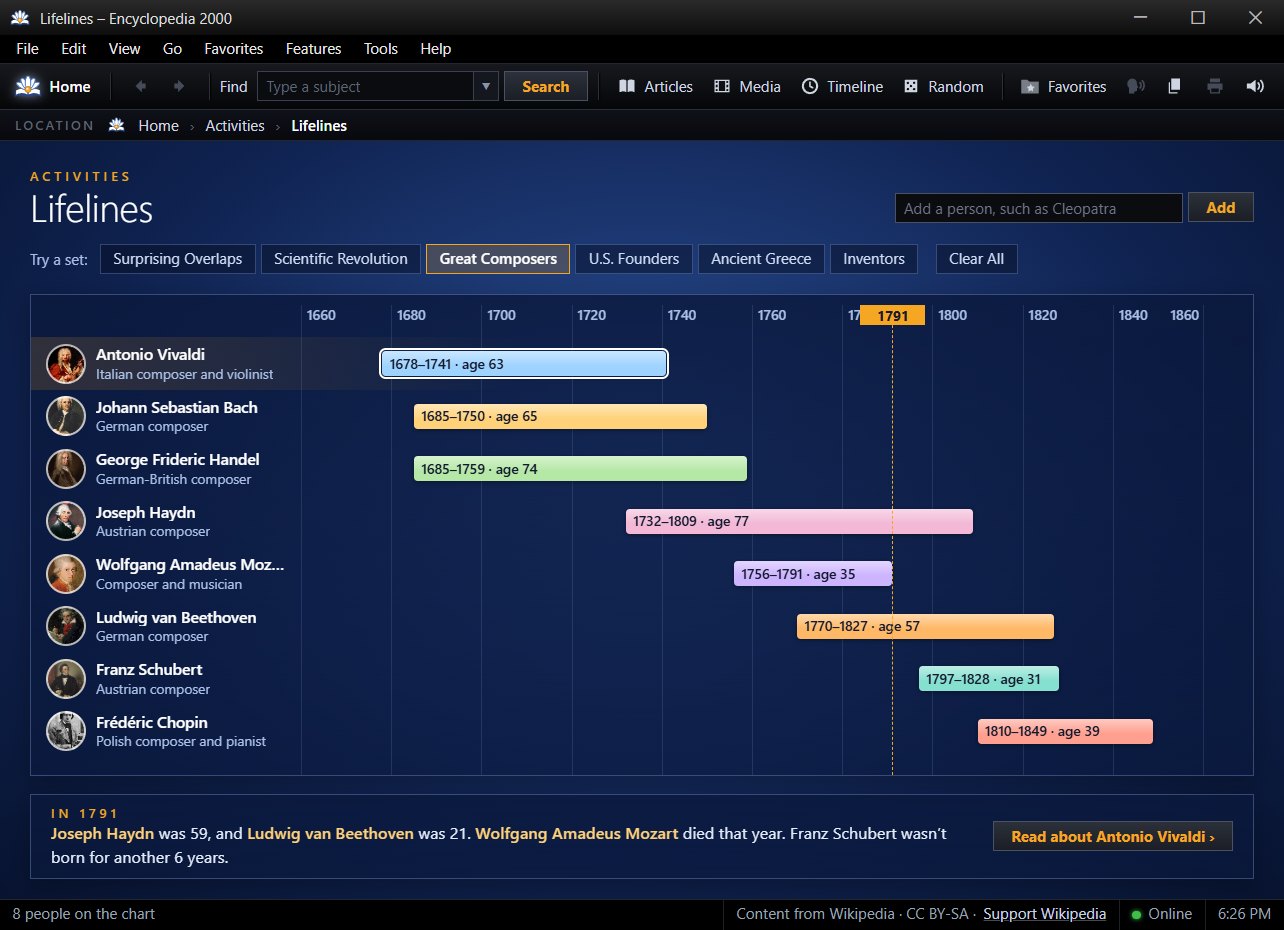The height and width of the screenshot is (930, 1284).
Task: Select Antonio Vivaldi's portrait thumbnail
Action: [x=66, y=364]
